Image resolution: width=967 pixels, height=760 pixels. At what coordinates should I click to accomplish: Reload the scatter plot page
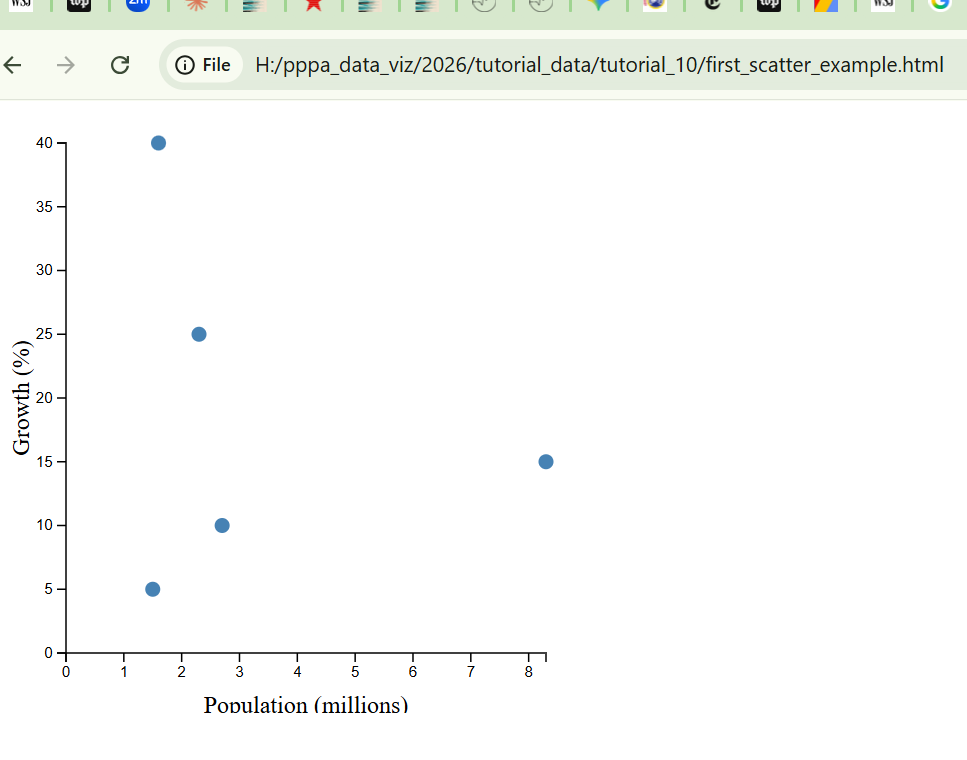tap(120, 65)
